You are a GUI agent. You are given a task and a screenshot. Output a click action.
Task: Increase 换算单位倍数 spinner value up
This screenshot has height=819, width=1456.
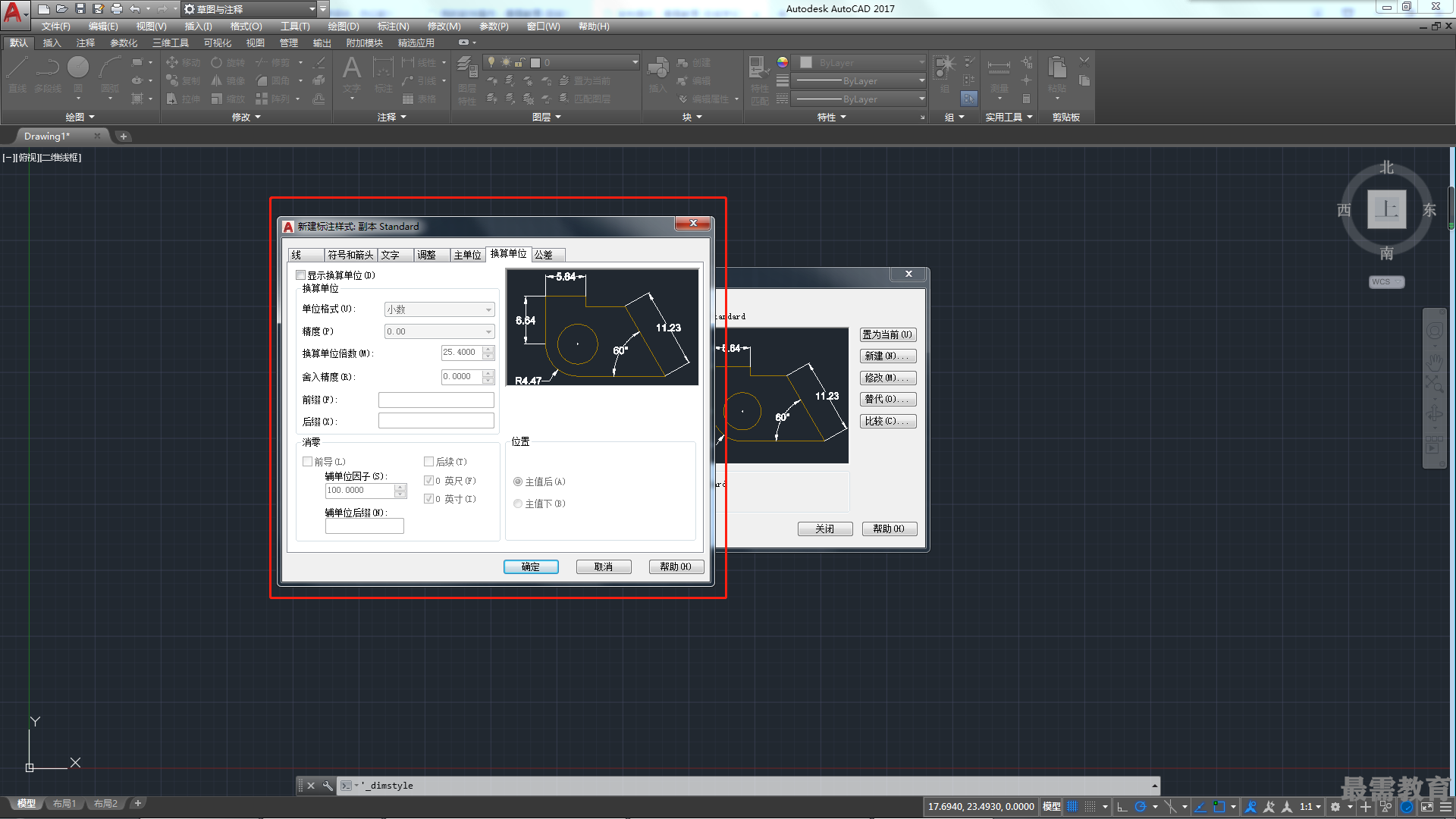tap(488, 350)
